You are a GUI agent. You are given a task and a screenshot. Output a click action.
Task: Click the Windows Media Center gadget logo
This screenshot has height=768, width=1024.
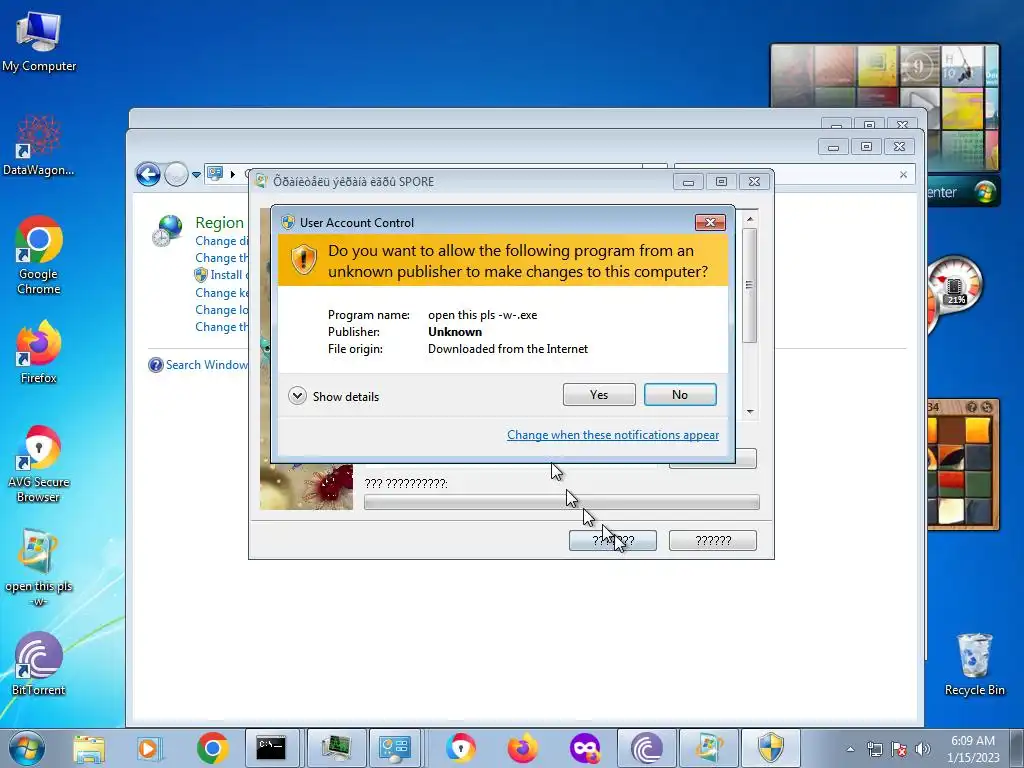[x=985, y=192]
